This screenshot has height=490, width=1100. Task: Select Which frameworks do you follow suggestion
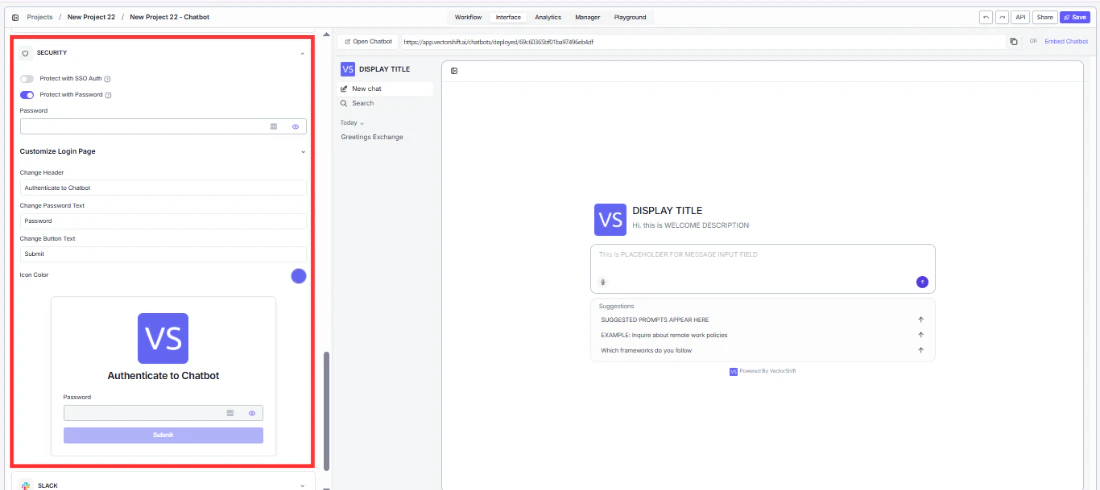coord(763,350)
